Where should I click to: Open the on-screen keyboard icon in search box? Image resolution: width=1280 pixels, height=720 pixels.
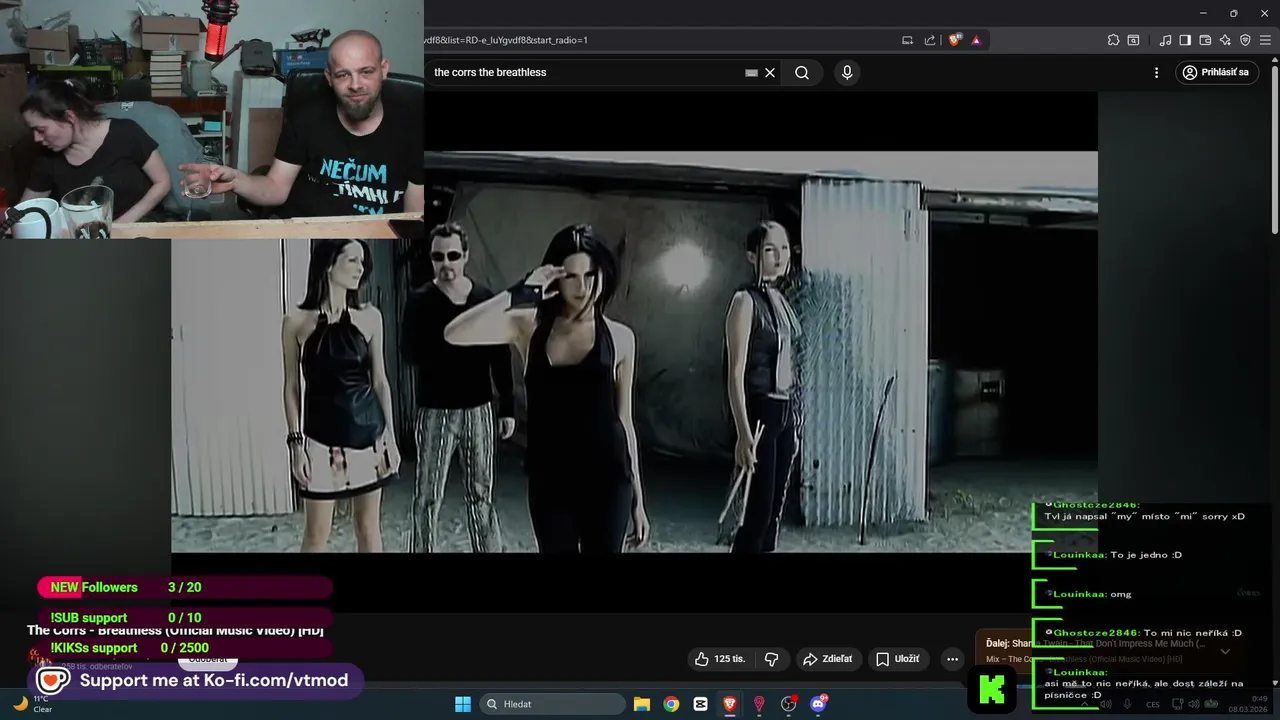pos(751,73)
